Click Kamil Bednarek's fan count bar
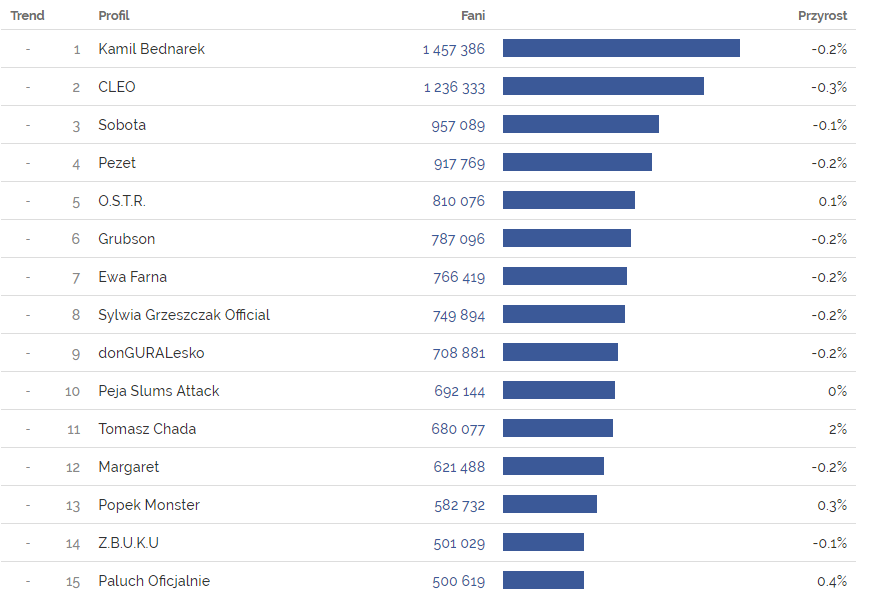875x597 pixels. 621,49
